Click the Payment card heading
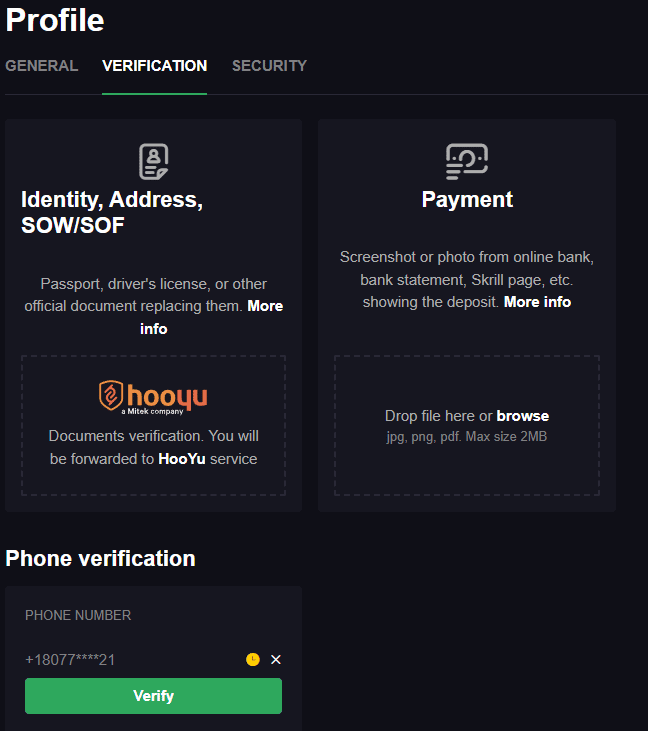 point(467,200)
